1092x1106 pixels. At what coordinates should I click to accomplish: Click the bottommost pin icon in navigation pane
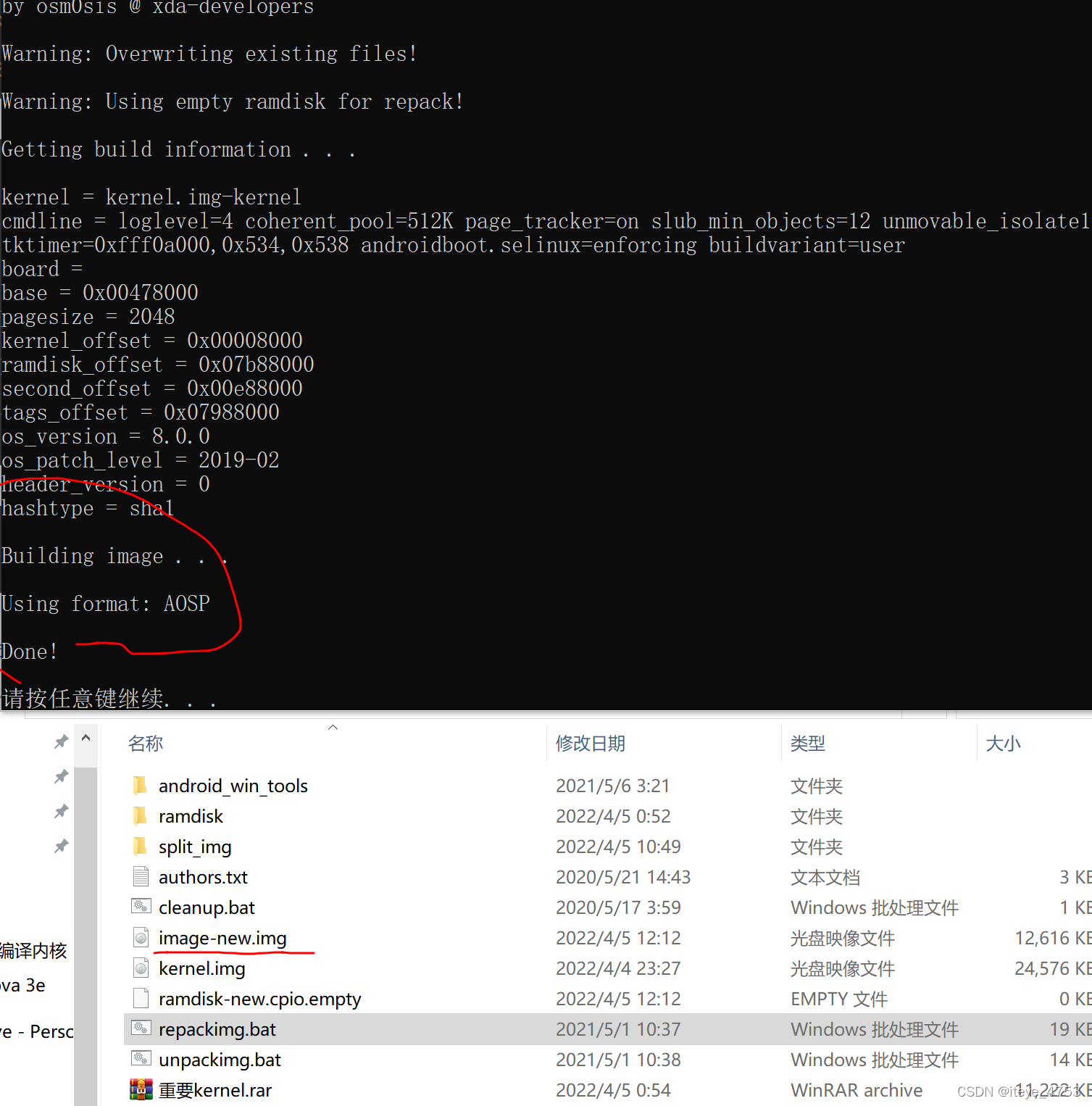pyautogui.click(x=61, y=846)
